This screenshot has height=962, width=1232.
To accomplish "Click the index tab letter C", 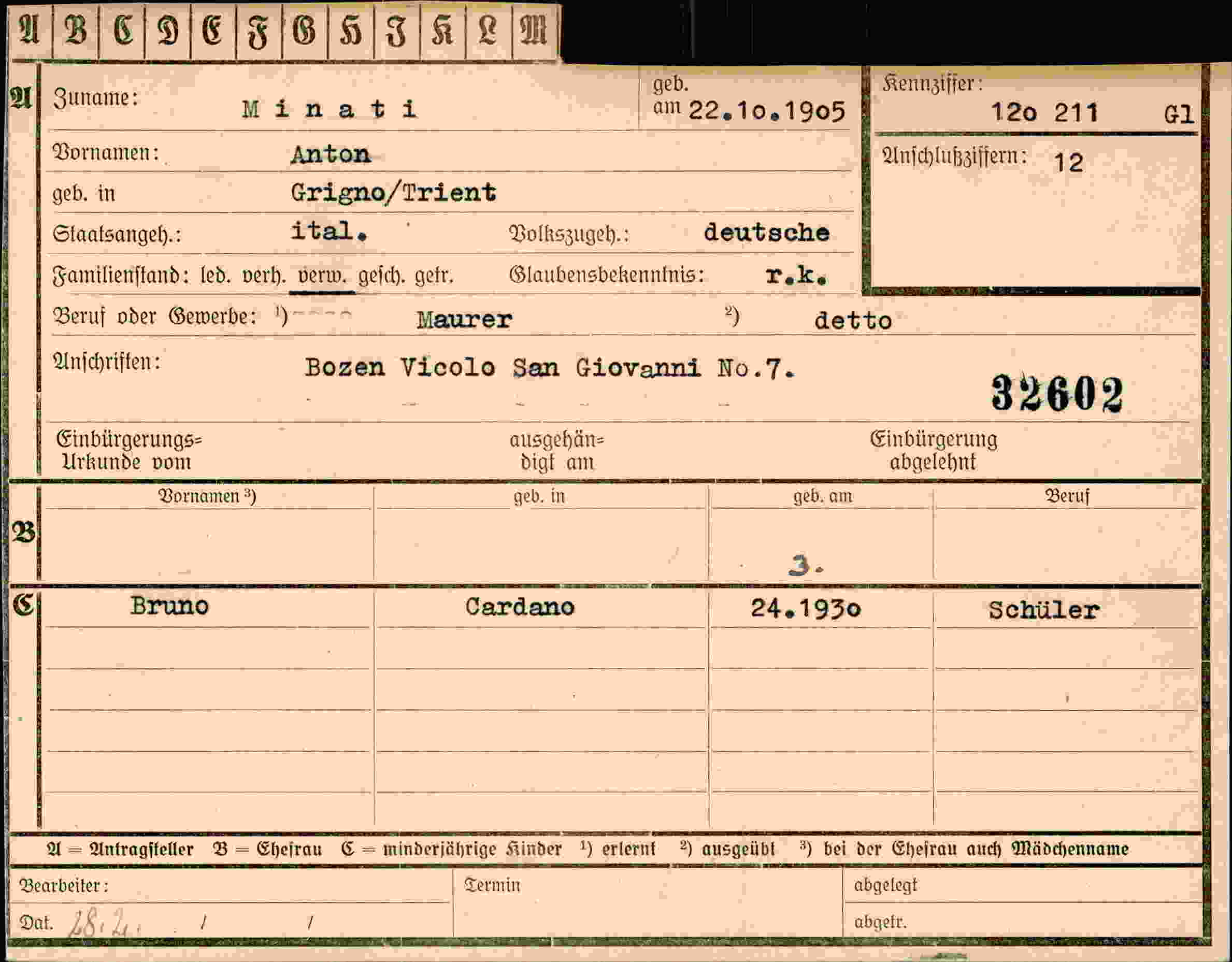I will pyautogui.click(x=122, y=31).
